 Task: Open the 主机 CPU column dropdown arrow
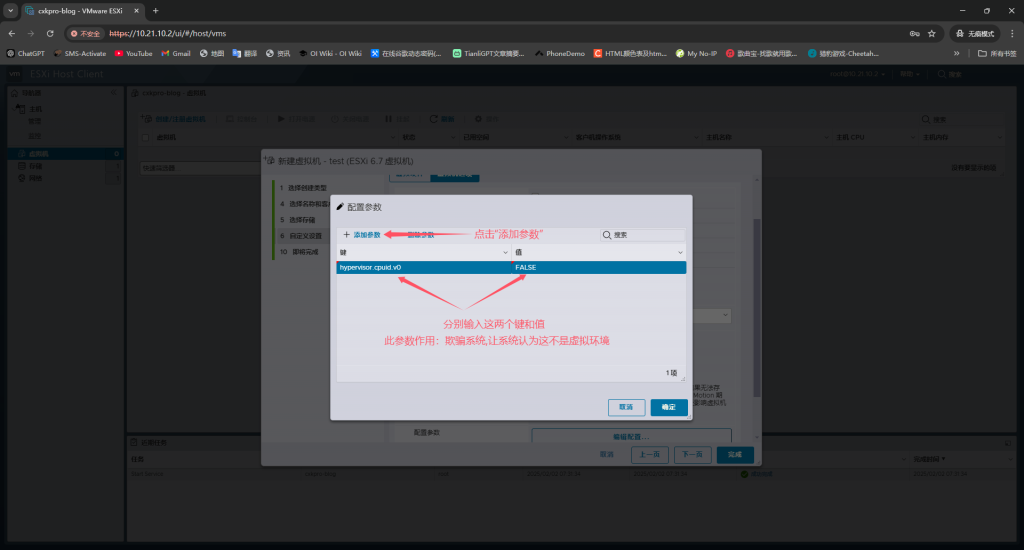[x=912, y=137]
